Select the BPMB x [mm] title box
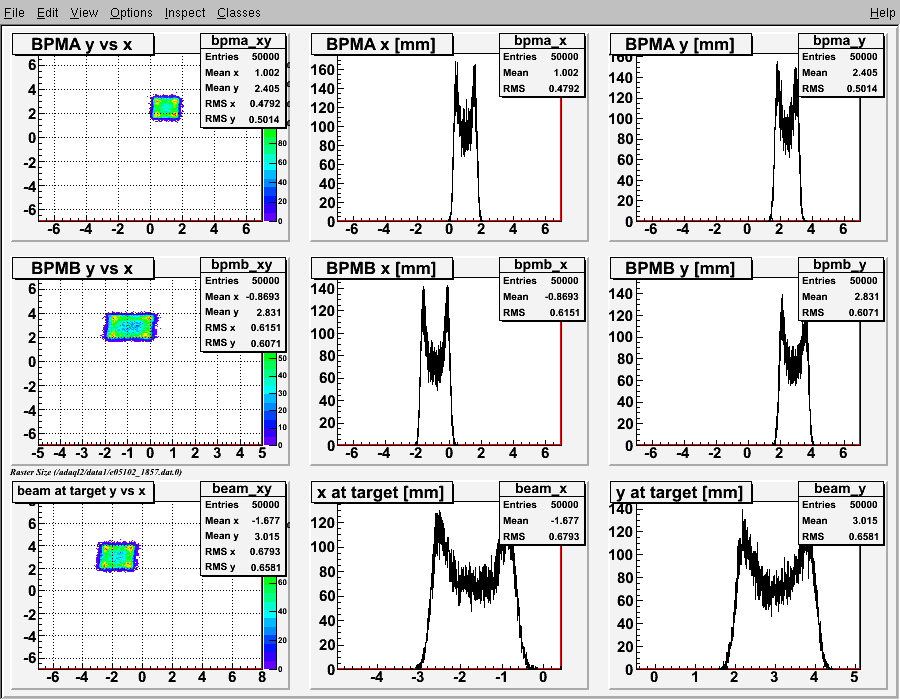The height and width of the screenshot is (700, 900). pyautogui.click(x=381, y=268)
